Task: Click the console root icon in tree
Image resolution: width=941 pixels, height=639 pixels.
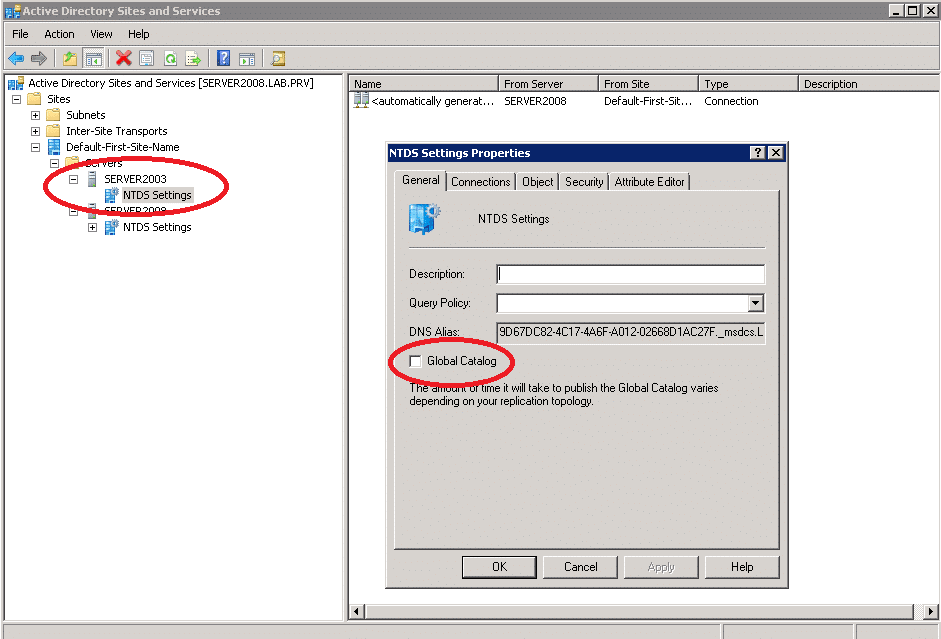Action: (x=16, y=83)
